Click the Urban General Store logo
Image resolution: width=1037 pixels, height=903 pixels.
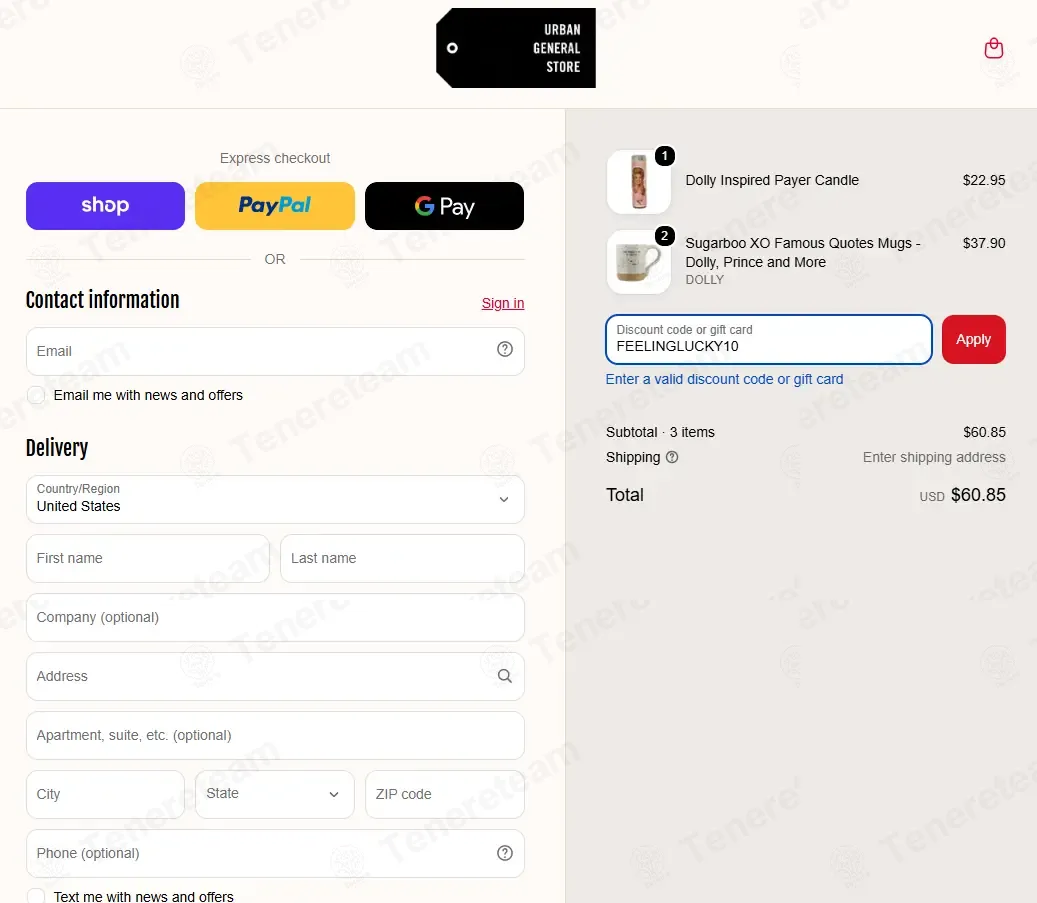(516, 48)
